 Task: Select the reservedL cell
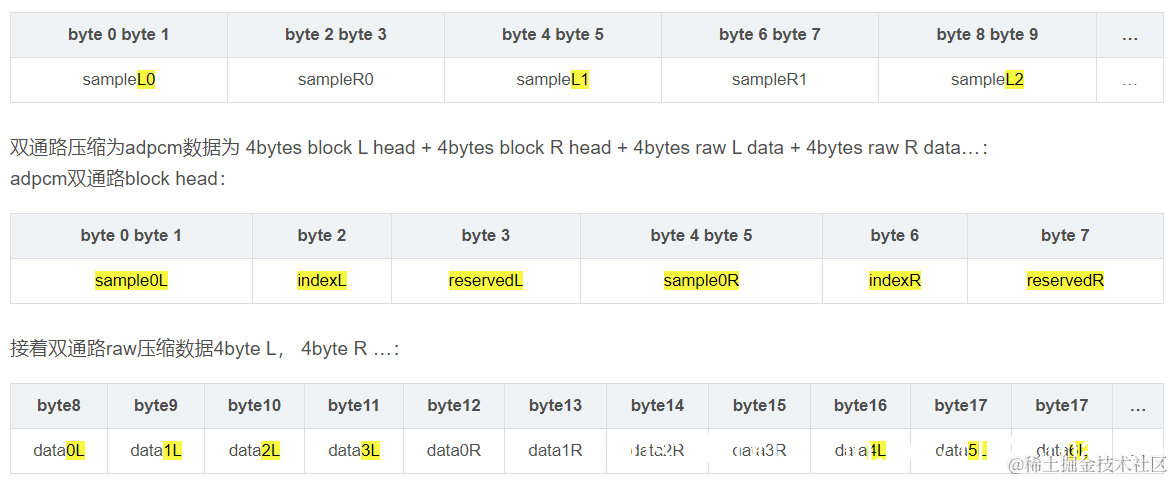pyautogui.click(x=486, y=281)
